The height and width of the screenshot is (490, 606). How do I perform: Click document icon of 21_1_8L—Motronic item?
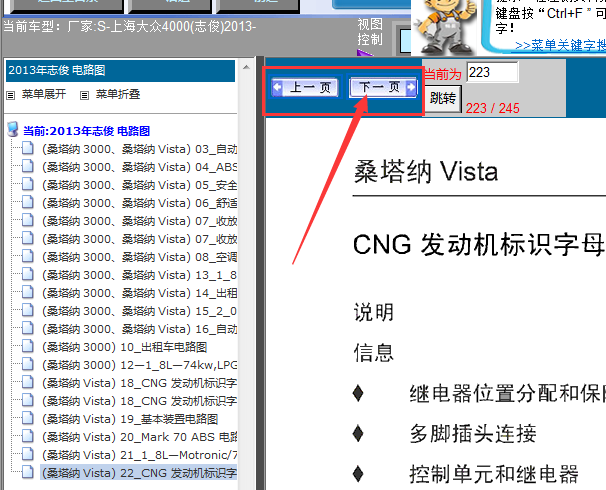tap(27, 454)
